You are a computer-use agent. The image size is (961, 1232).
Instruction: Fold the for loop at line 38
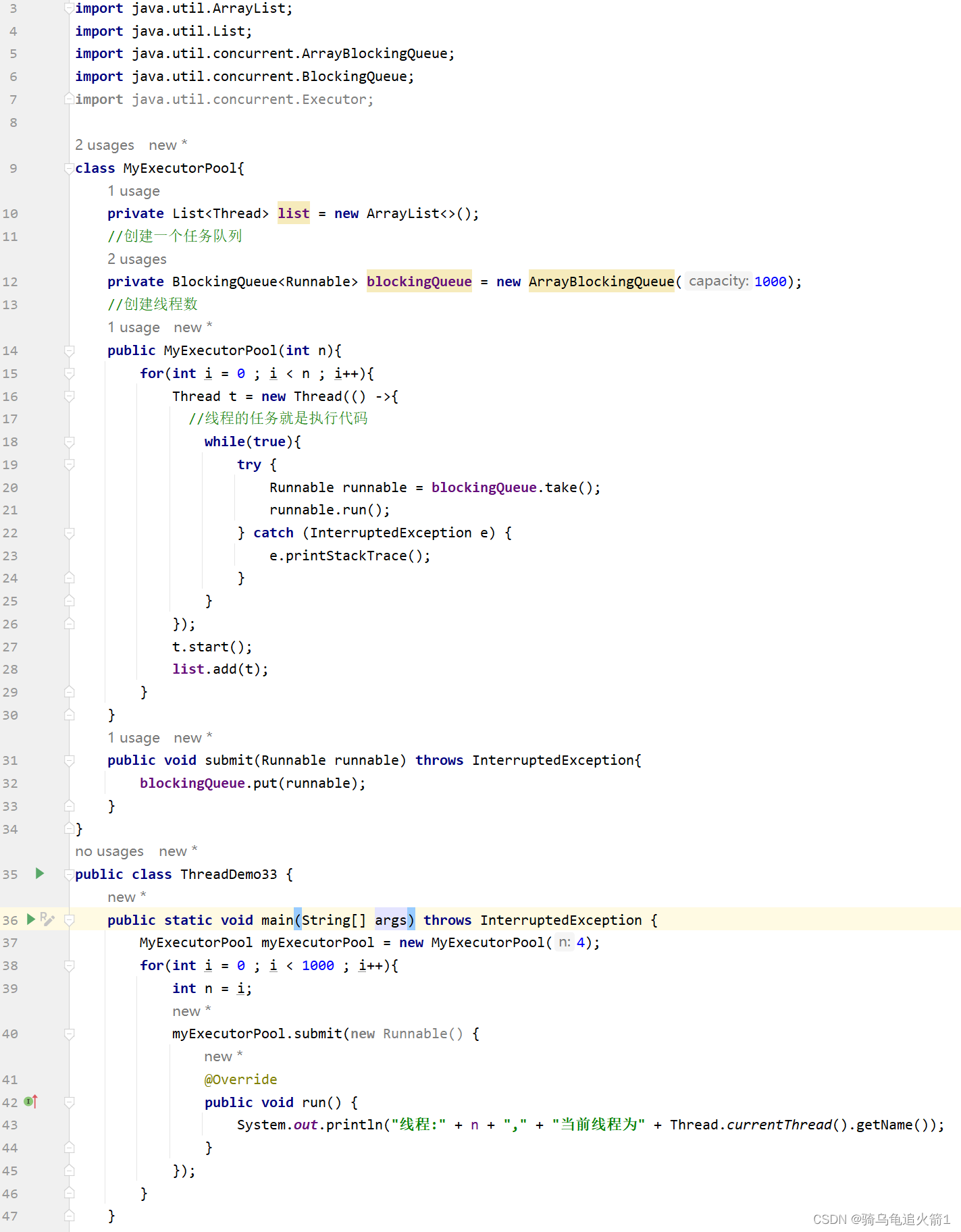click(x=69, y=965)
